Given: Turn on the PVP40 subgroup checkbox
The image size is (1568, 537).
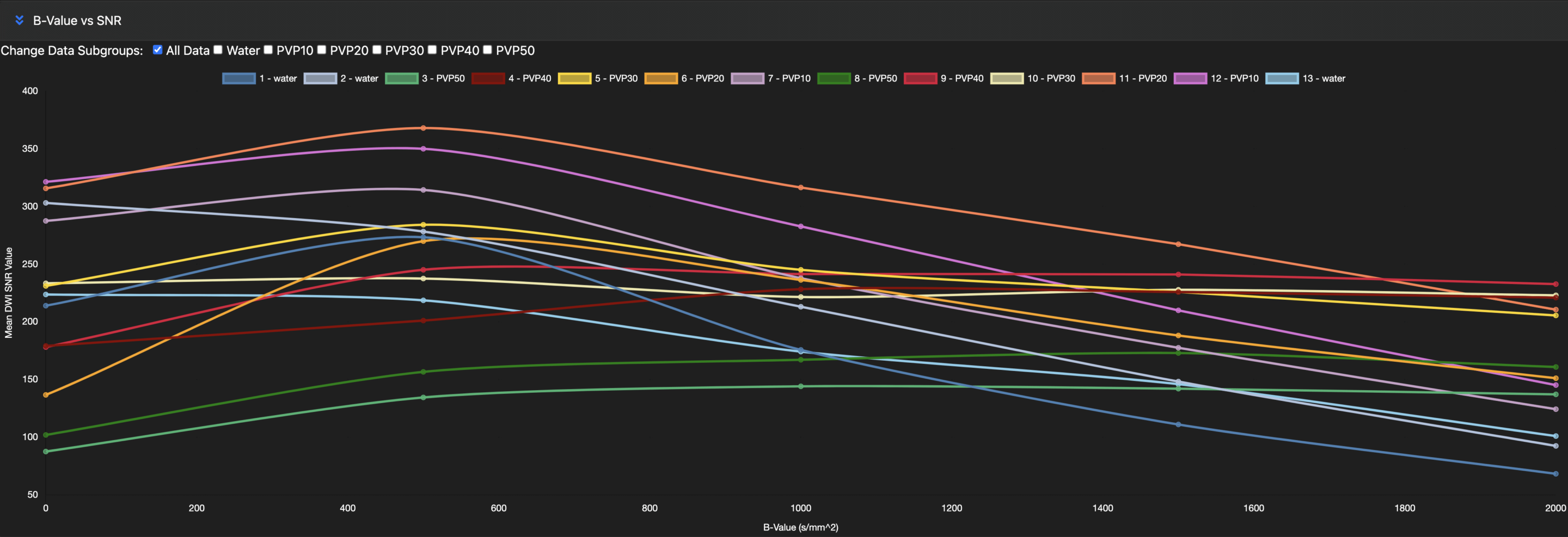Looking at the screenshot, I should click(x=432, y=50).
